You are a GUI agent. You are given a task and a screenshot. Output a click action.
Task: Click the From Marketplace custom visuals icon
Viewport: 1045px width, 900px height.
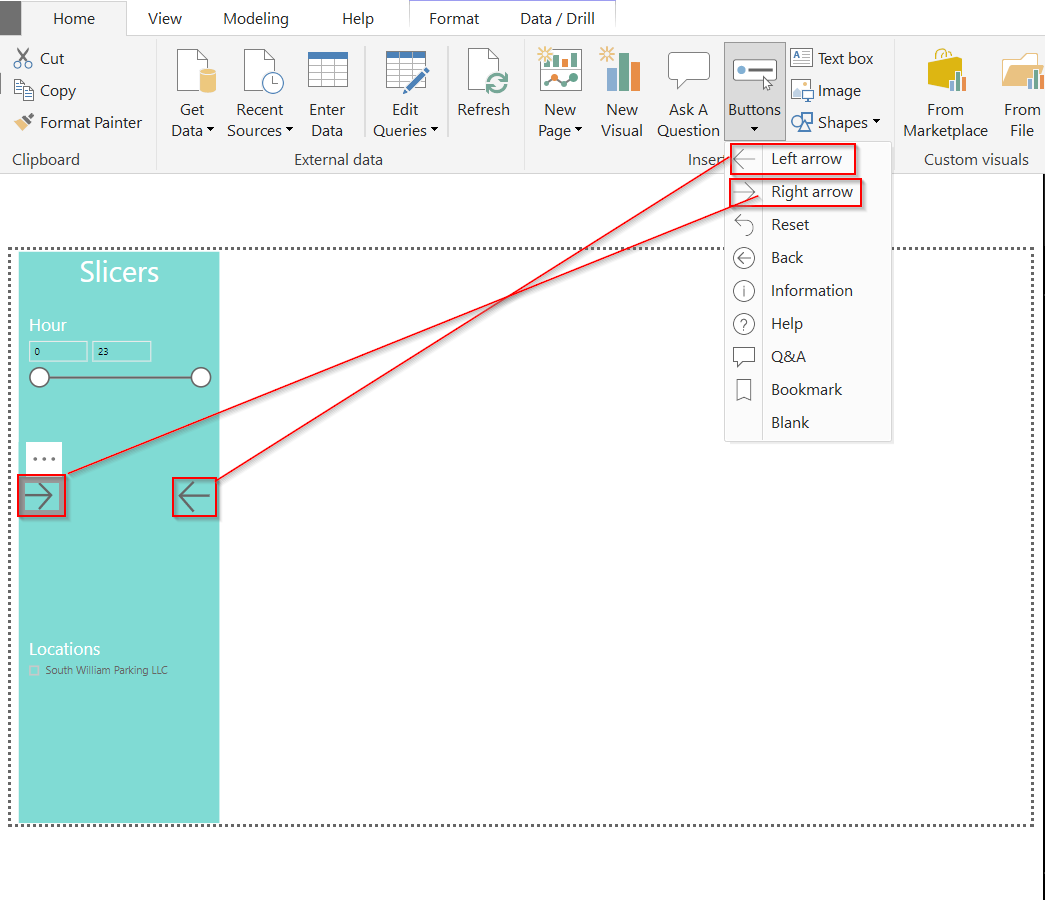pyautogui.click(x=944, y=90)
